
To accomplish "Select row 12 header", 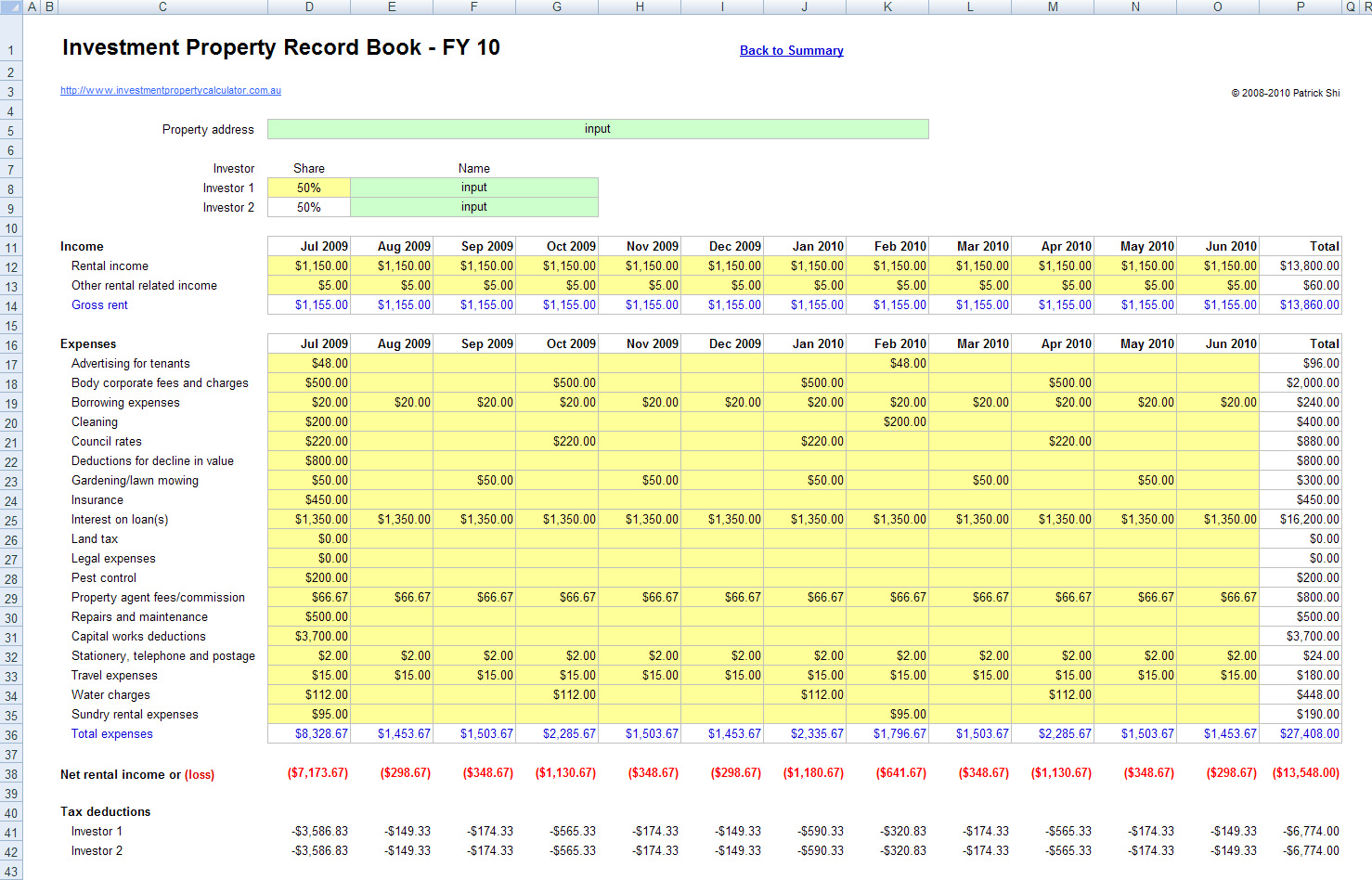I will [x=10, y=265].
